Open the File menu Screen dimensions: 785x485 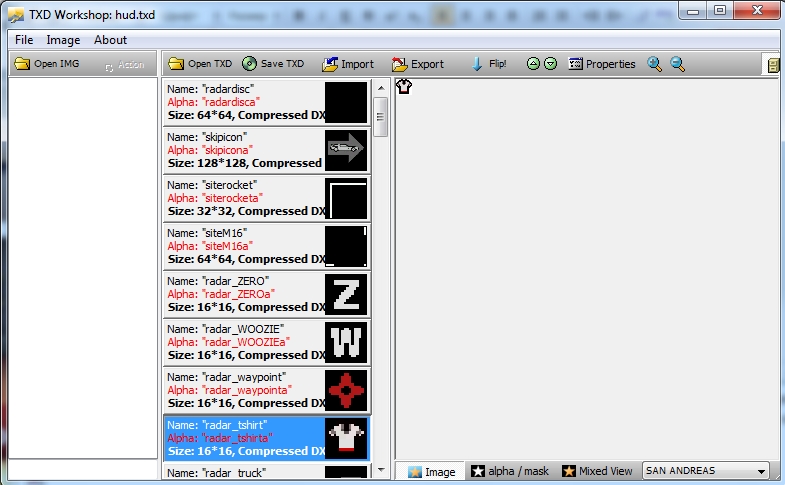(24, 40)
